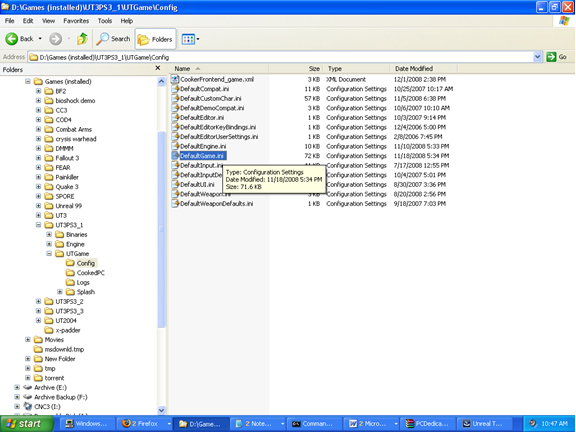Screen dimensions: 576x433
Task: Open the Help menu
Action: [127, 21]
